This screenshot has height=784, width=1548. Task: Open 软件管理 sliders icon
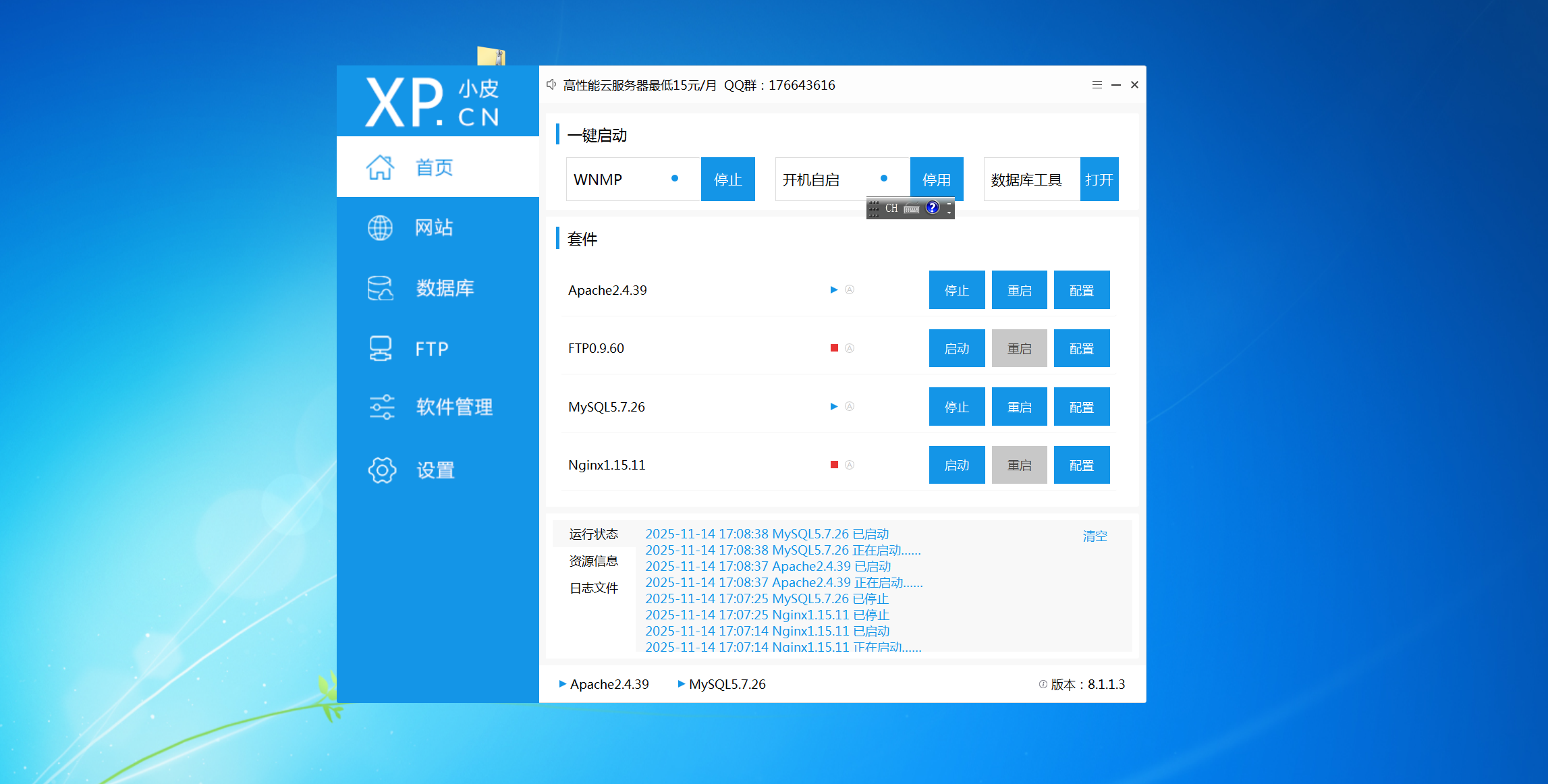point(381,407)
